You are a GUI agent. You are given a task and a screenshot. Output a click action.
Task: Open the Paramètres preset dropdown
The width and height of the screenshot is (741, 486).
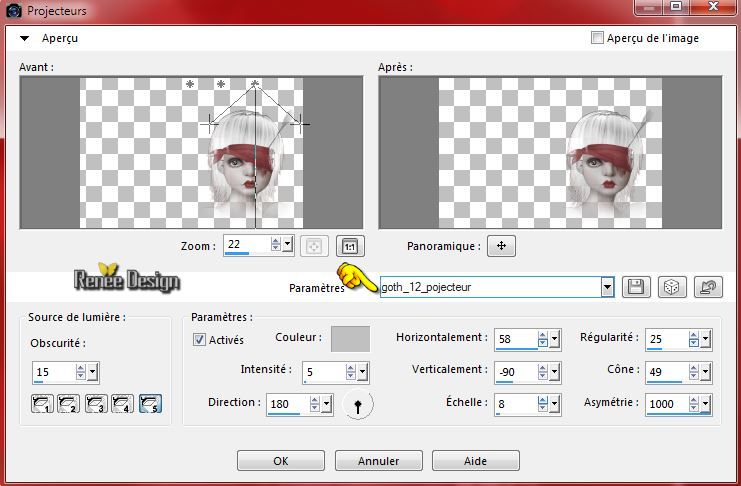[x=607, y=287]
